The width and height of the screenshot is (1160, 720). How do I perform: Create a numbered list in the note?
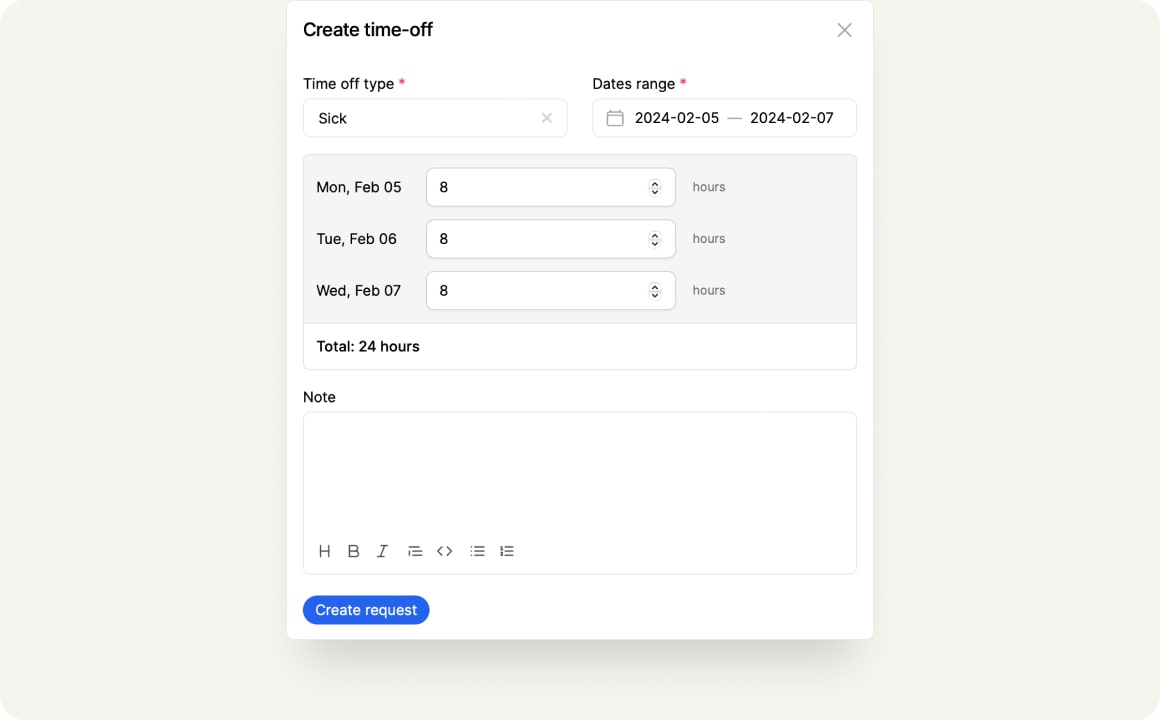tap(507, 550)
